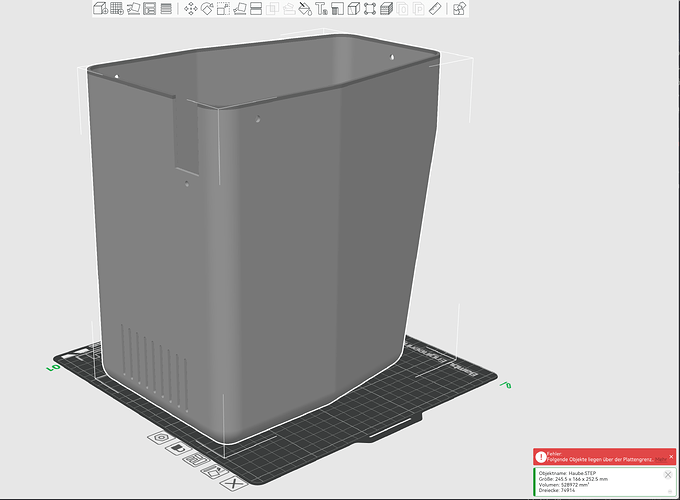Click the arrange objects on plate icon
Image resolution: width=680 pixels, height=500 pixels.
[x=196, y=460]
